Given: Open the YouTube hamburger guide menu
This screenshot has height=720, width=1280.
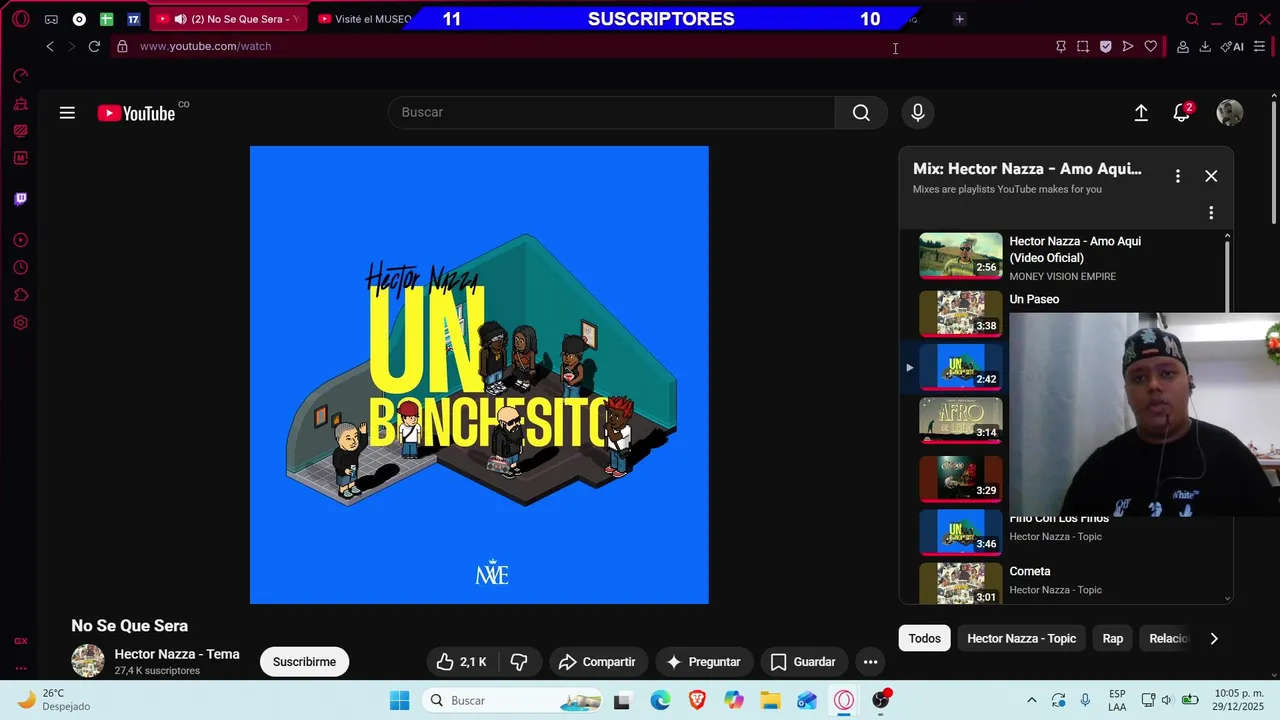Looking at the screenshot, I should pos(67,113).
